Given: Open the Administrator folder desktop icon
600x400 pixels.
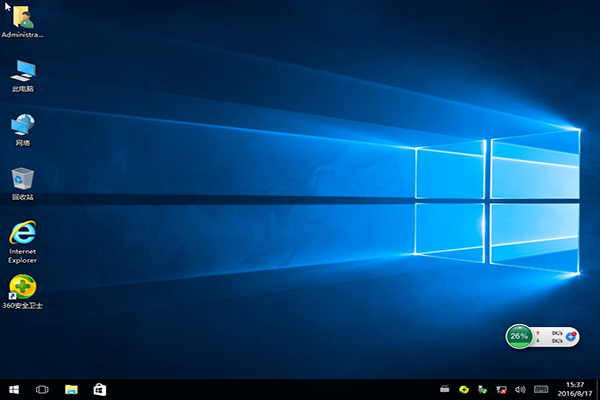Looking at the screenshot, I should coord(23,21).
